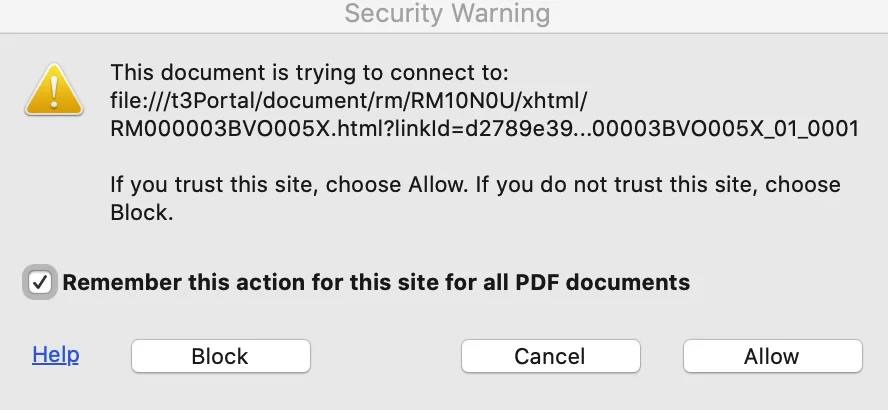Get help about this security warning
The image size is (888, 410).
coord(56,355)
